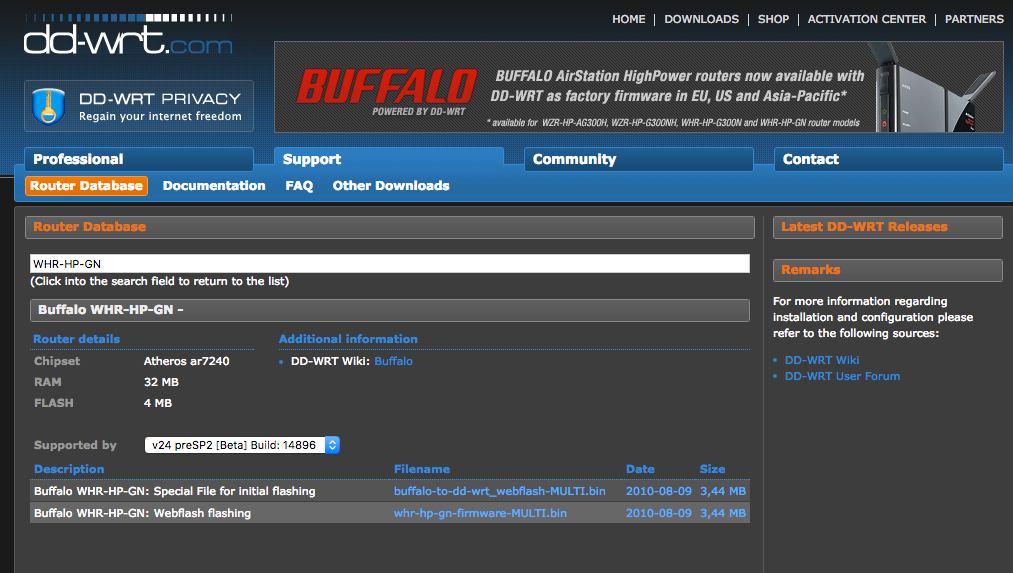Open DD-WRT User Forum link
The height and width of the screenshot is (573, 1013).
(x=842, y=376)
